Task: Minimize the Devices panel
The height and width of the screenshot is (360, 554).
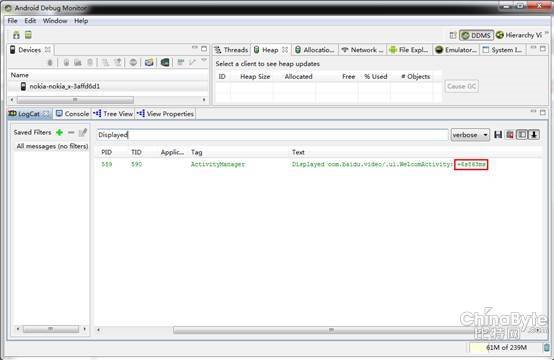Action: click(x=195, y=47)
